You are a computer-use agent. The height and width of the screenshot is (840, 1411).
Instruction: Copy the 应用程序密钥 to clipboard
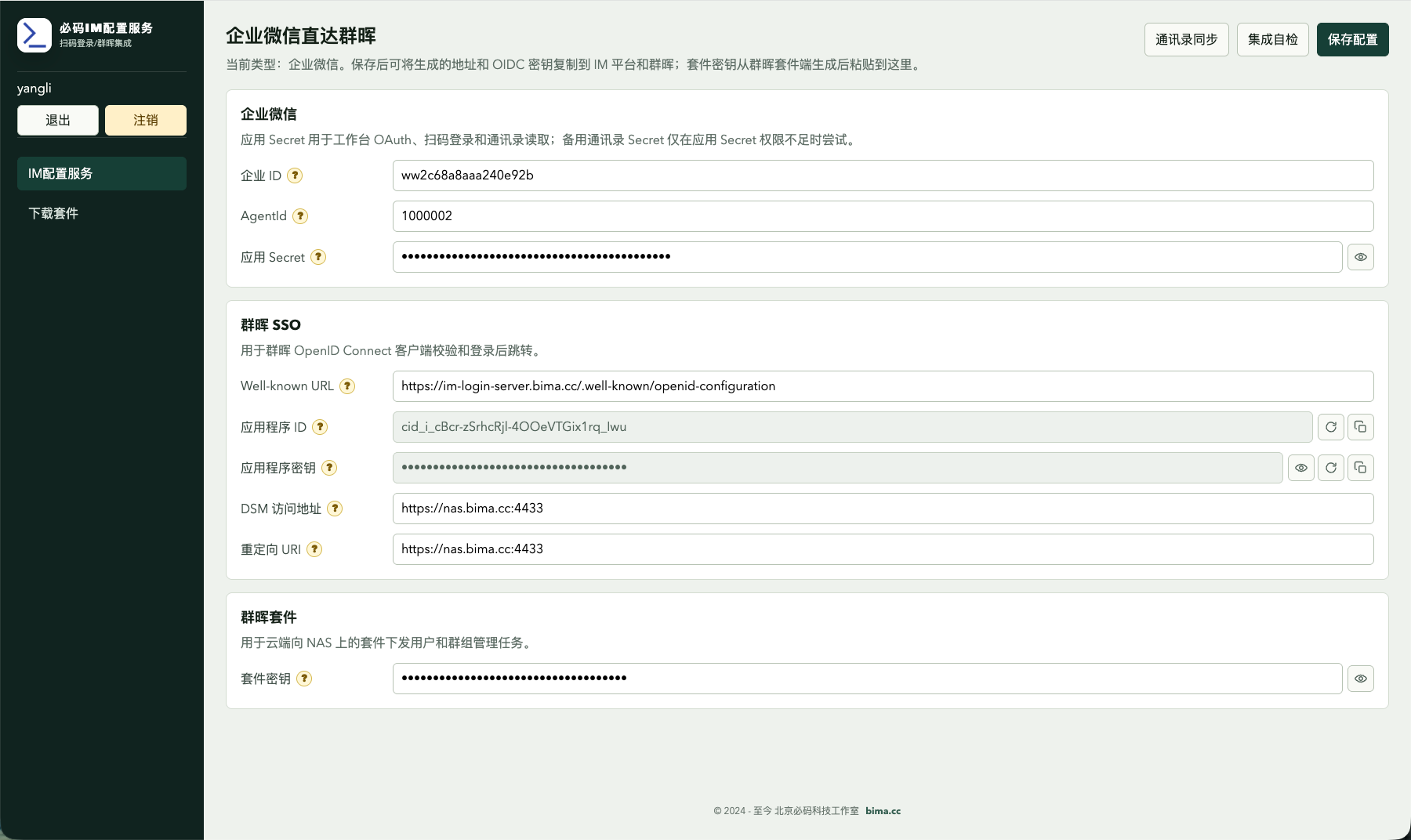(1361, 468)
